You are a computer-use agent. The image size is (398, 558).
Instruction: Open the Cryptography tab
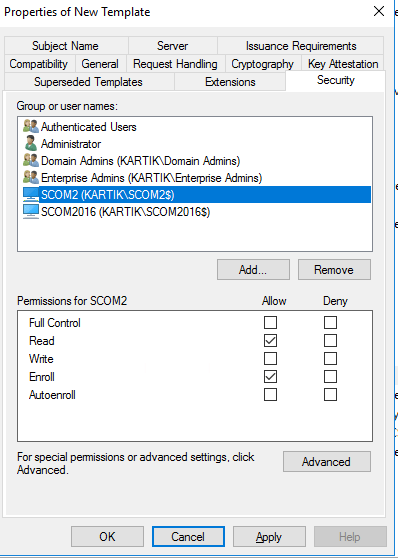point(263,64)
